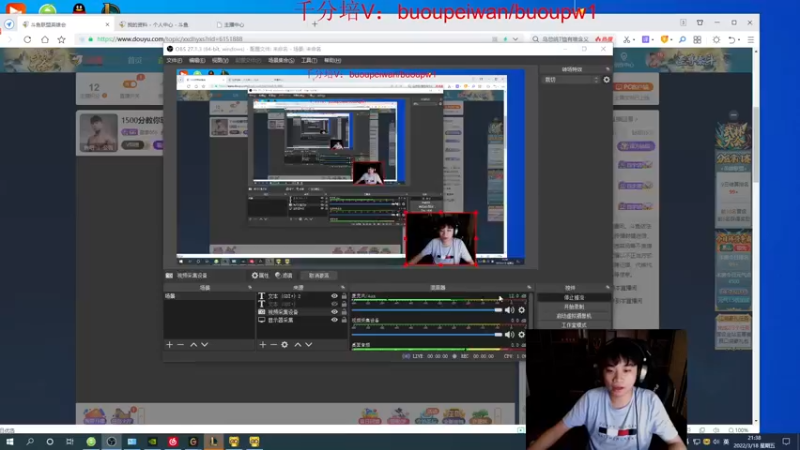Viewport: 800px width, 450px height.
Task: Open the scene transition settings gear
Action: click(x=607, y=80)
